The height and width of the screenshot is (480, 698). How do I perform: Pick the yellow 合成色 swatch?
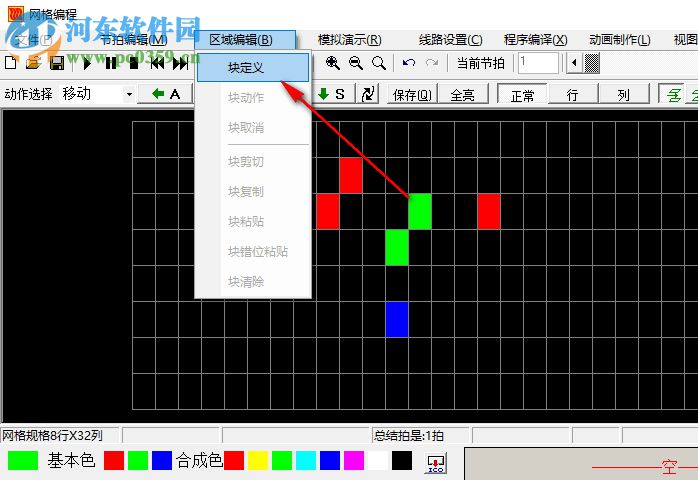tap(258, 460)
